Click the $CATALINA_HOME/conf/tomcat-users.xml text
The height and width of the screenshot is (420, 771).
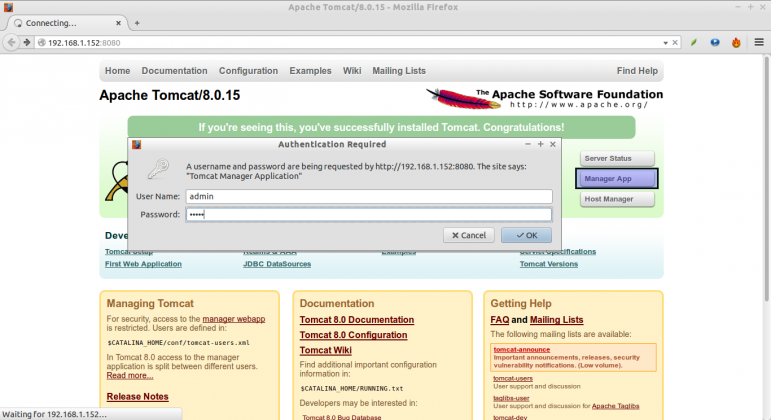[178, 343]
